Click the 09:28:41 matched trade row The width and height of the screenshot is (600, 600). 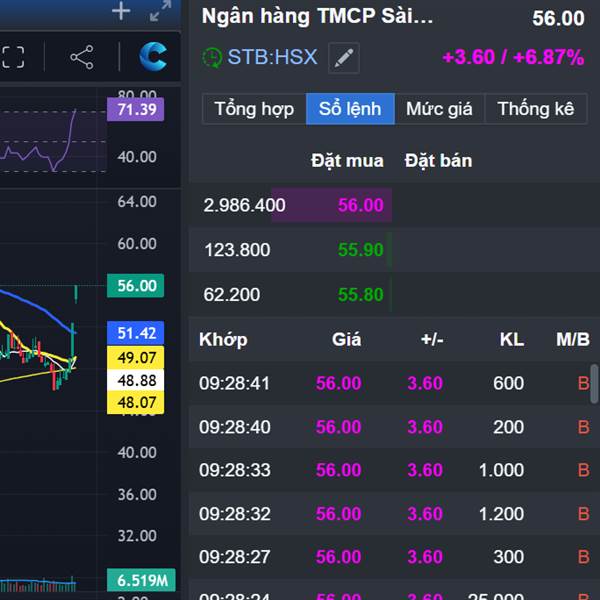pyautogui.click(x=390, y=383)
